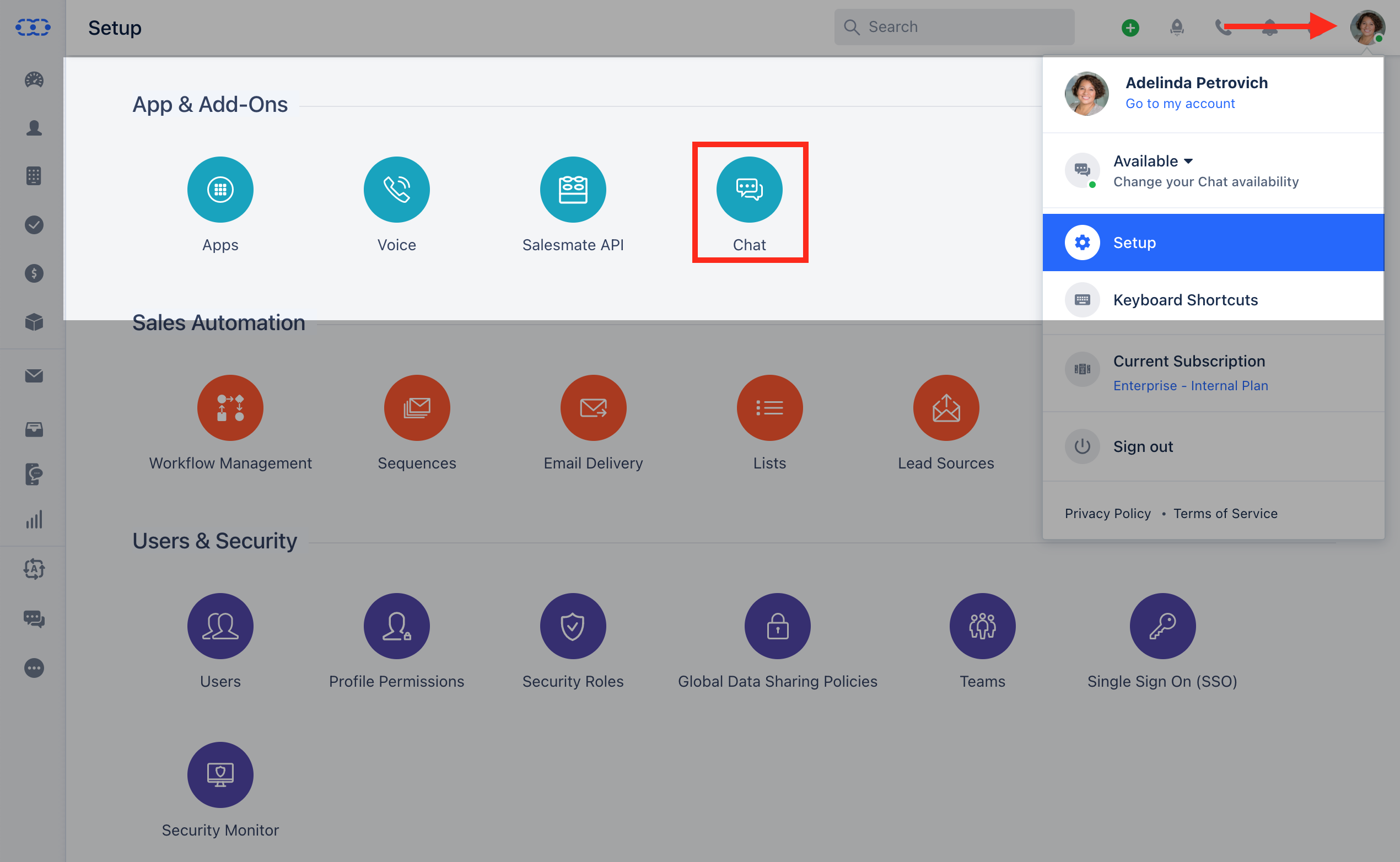Toggle chat availability via the green status dot
The width and height of the screenshot is (1400, 862).
tap(1093, 185)
